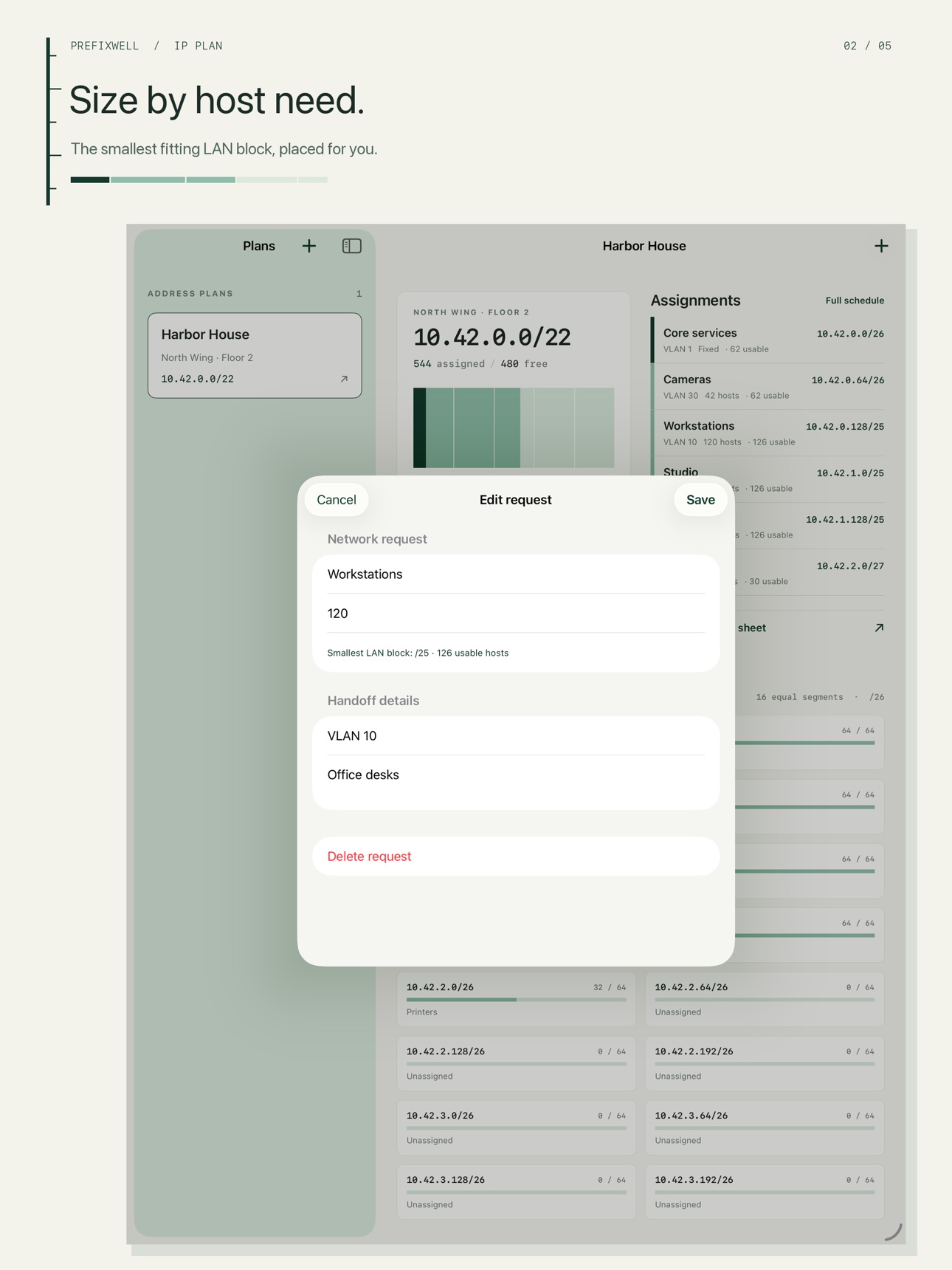Open the arrow icon on the Harbor House card

pos(344,379)
